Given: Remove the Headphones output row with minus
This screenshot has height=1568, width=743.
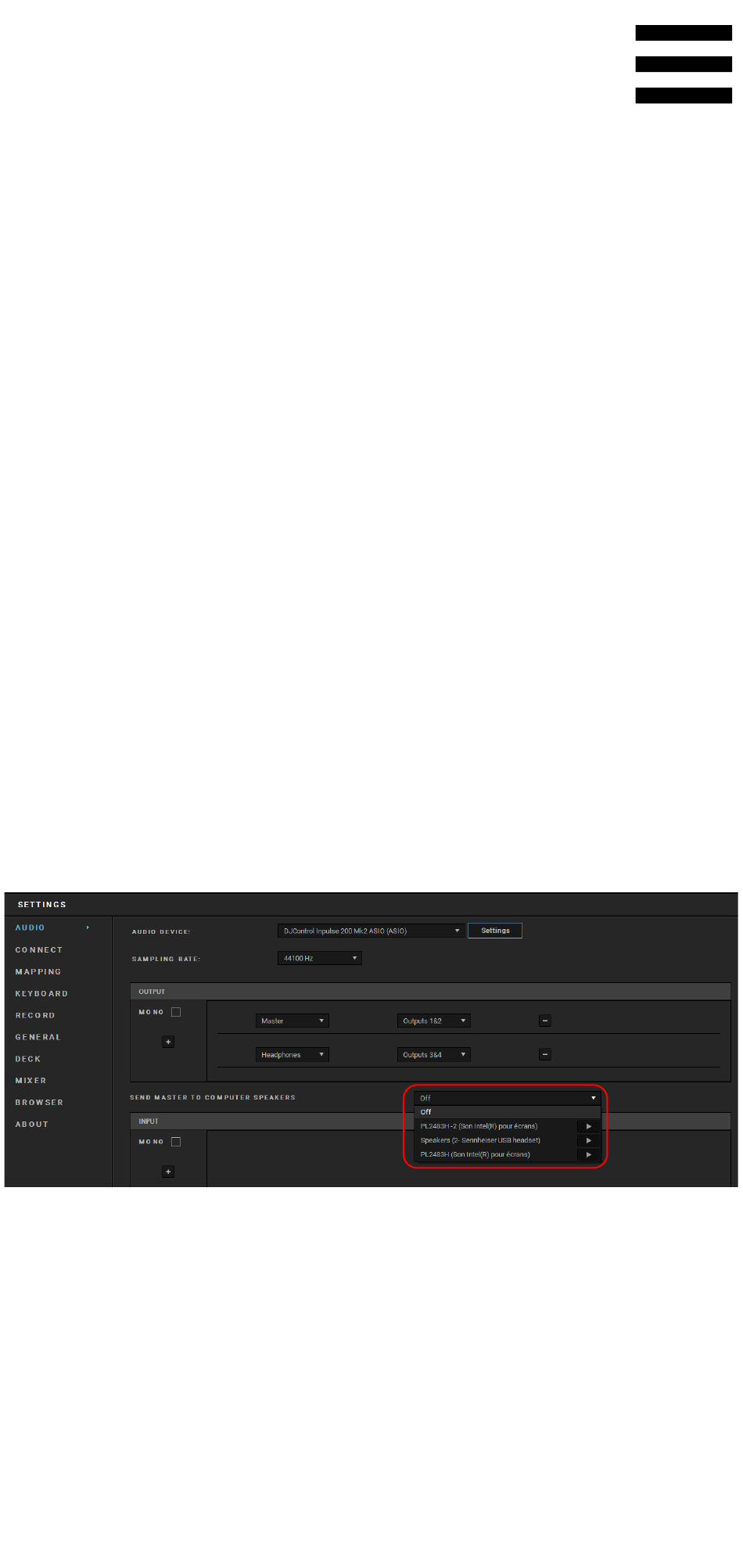Looking at the screenshot, I should (545, 1054).
